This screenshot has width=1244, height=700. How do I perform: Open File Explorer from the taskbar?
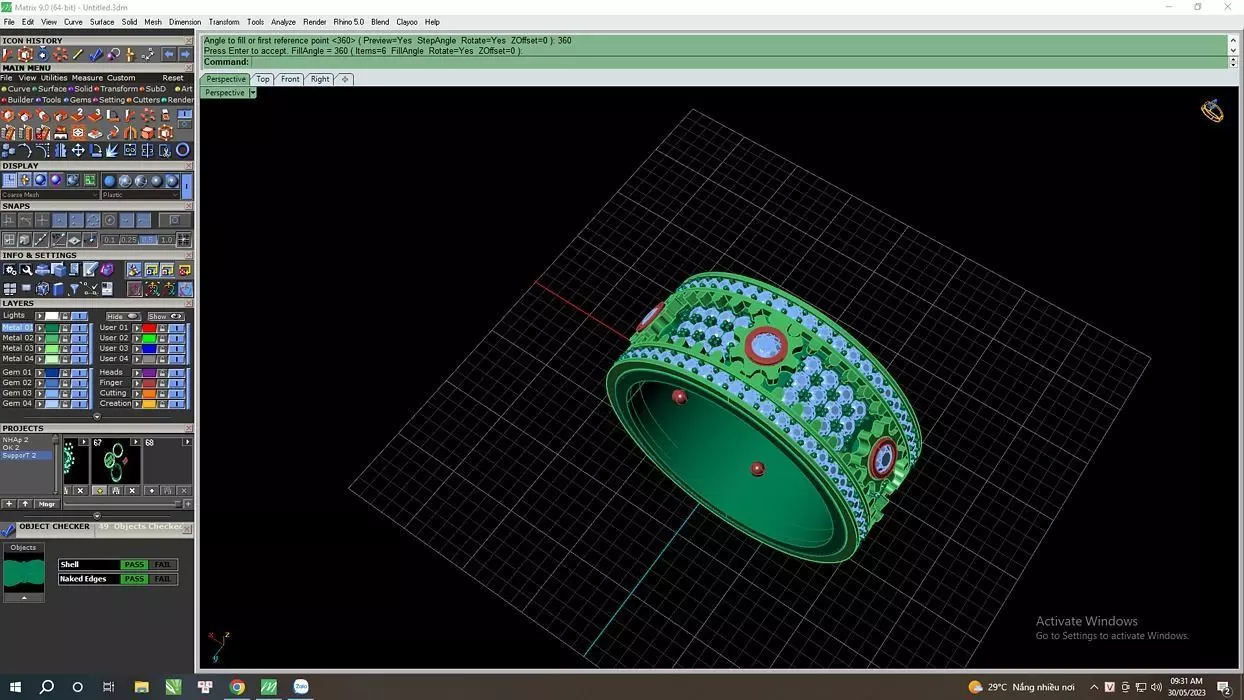tap(140, 687)
